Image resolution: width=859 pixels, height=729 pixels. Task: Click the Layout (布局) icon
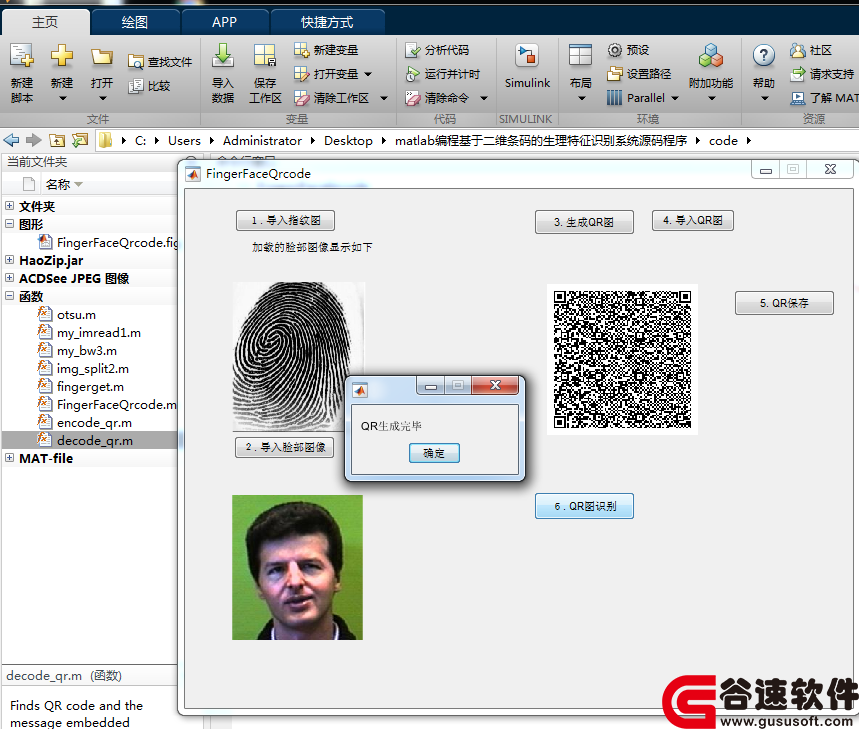click(580, 56)
